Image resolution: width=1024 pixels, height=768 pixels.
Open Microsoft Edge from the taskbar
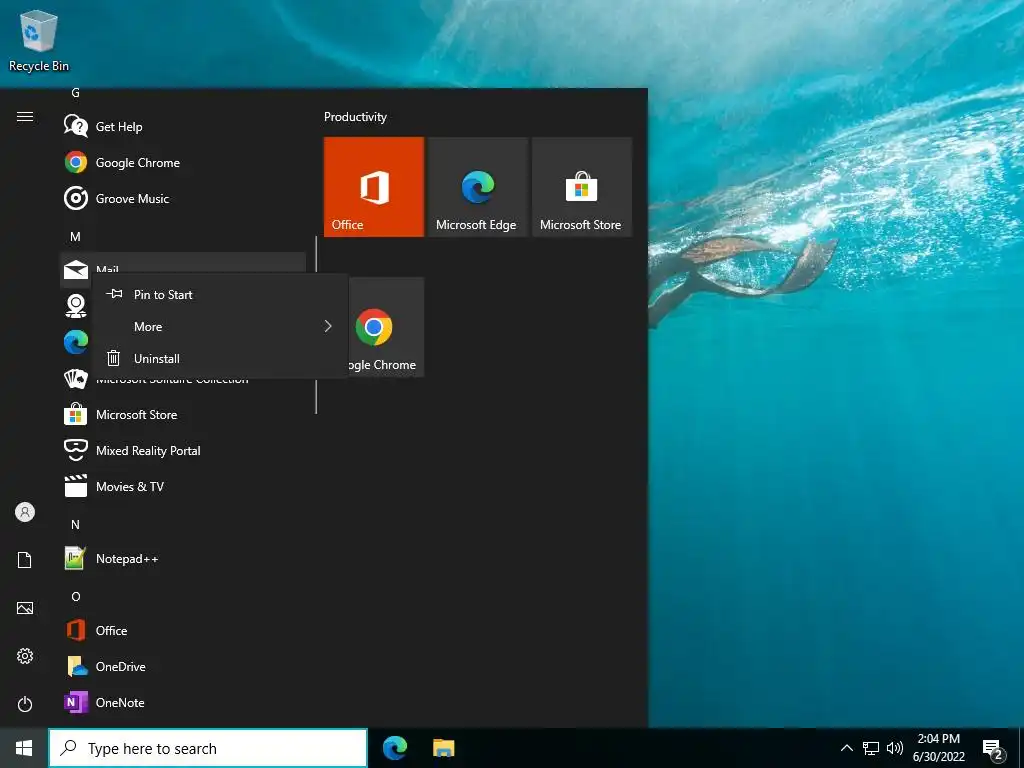click(395, 748)
